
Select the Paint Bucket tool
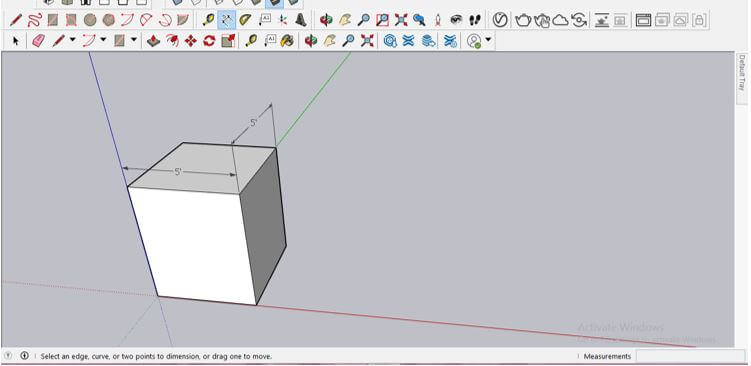click(x=287, y=41)
